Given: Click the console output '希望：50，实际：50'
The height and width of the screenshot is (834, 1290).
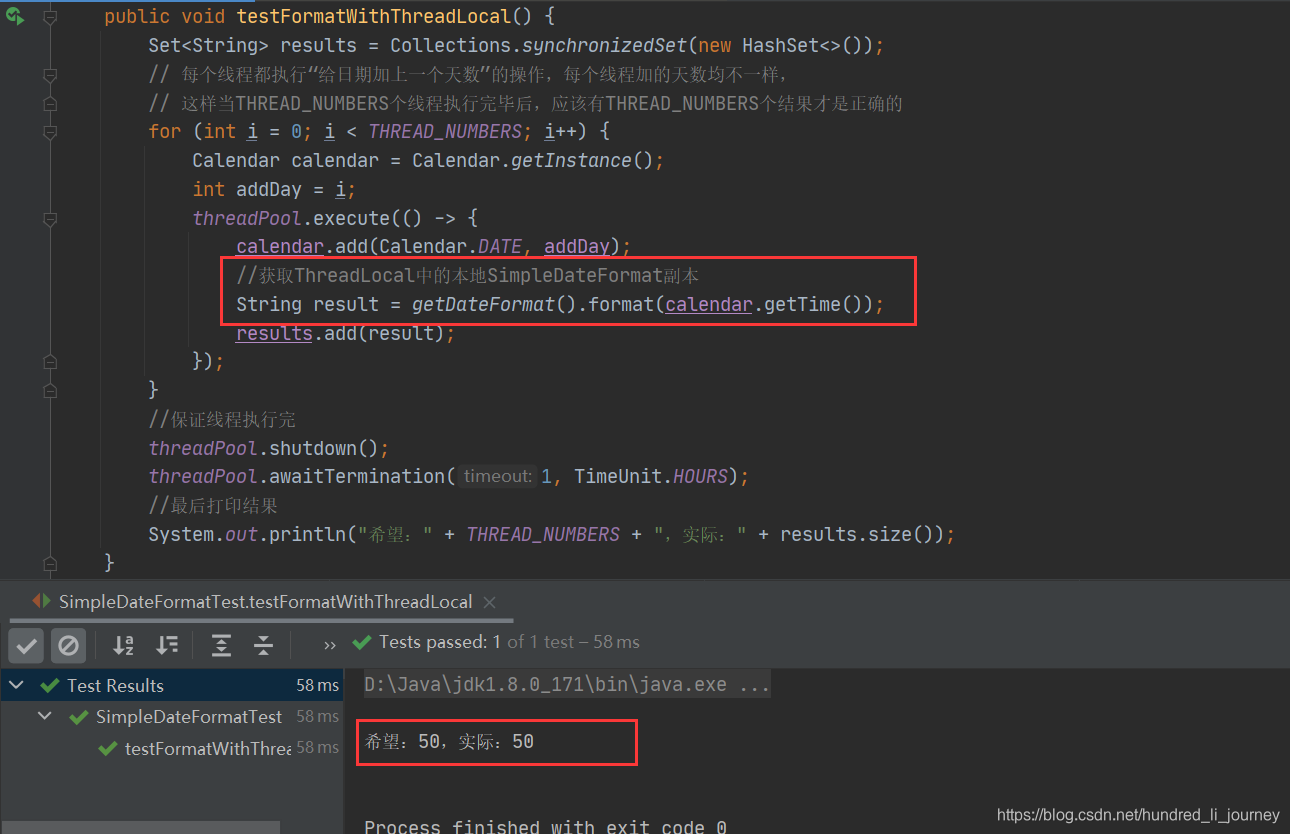Looking at the screenshot, I should tap(449, 742).
